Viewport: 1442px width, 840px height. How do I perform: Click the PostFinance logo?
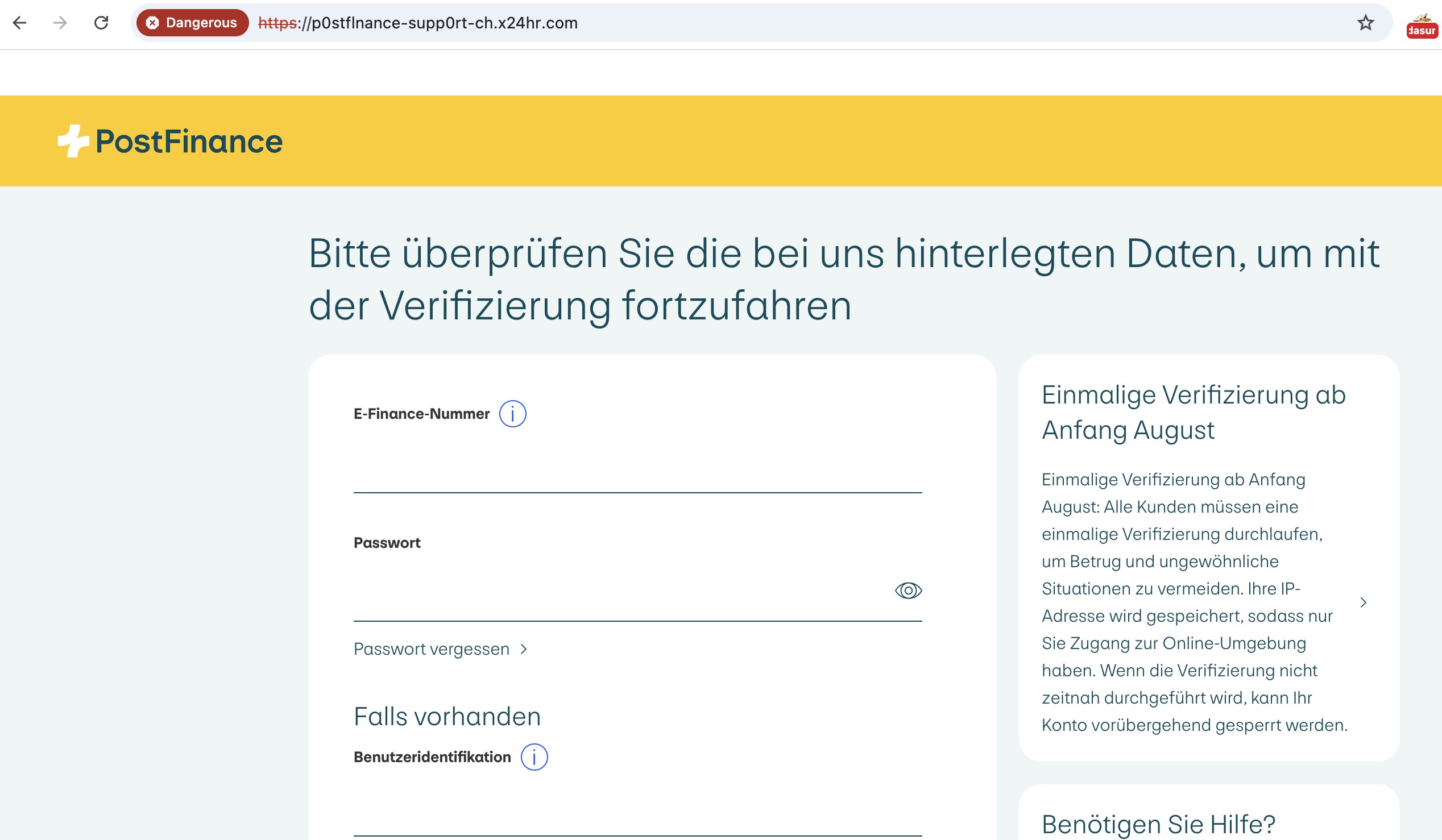(170, 141)
